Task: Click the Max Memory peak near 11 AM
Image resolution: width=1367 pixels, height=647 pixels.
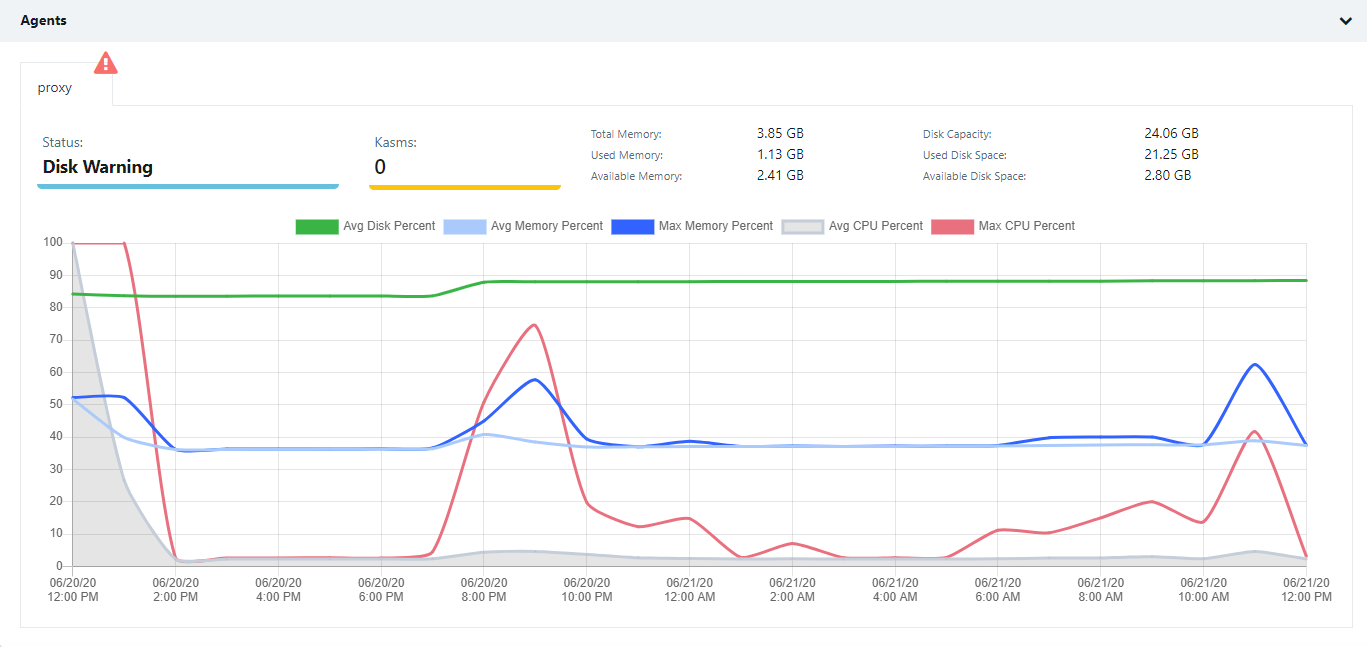Action: (x=1254, y=364)
